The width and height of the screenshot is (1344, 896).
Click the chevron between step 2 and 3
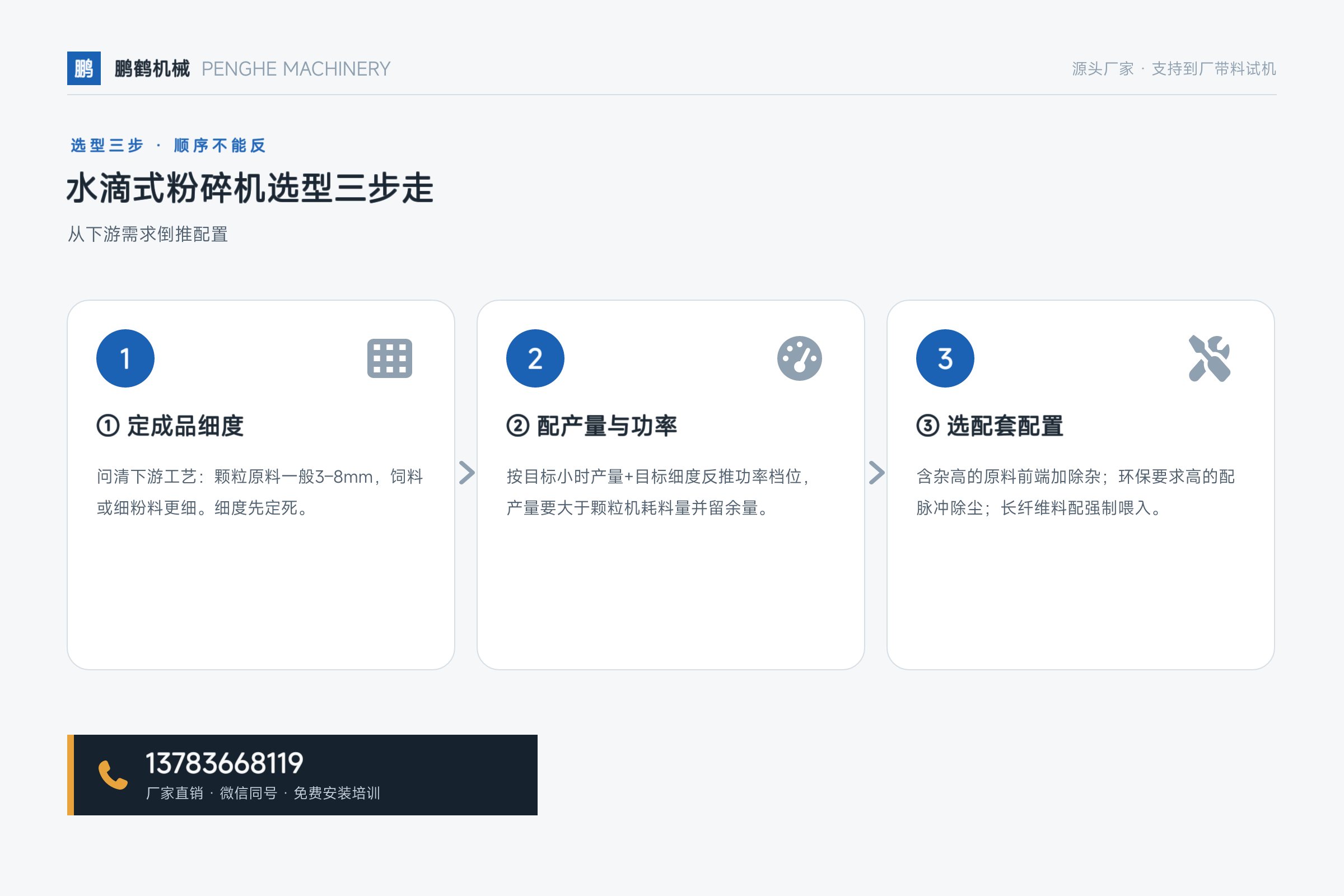876,473
